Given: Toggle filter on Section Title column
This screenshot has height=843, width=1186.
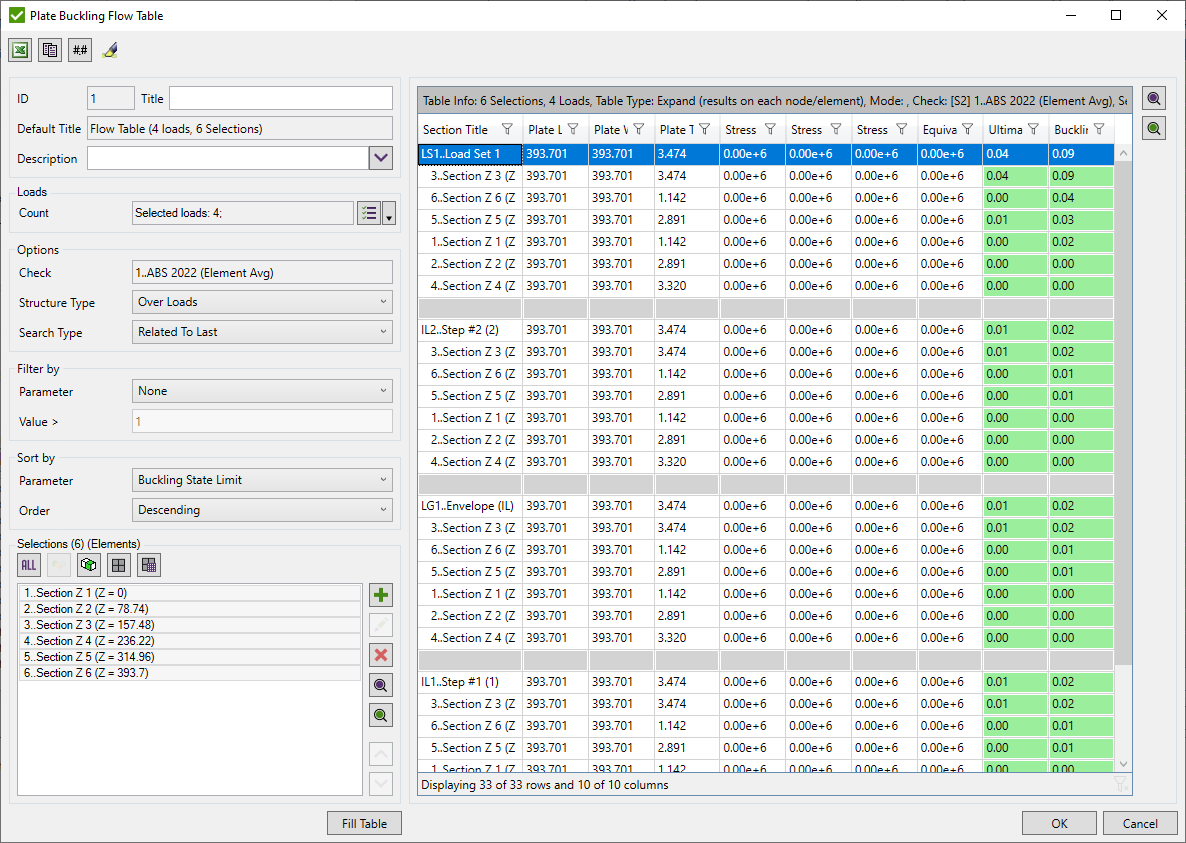Looking at the screenshot, I should pyautogui.click(x=510, y=129).
